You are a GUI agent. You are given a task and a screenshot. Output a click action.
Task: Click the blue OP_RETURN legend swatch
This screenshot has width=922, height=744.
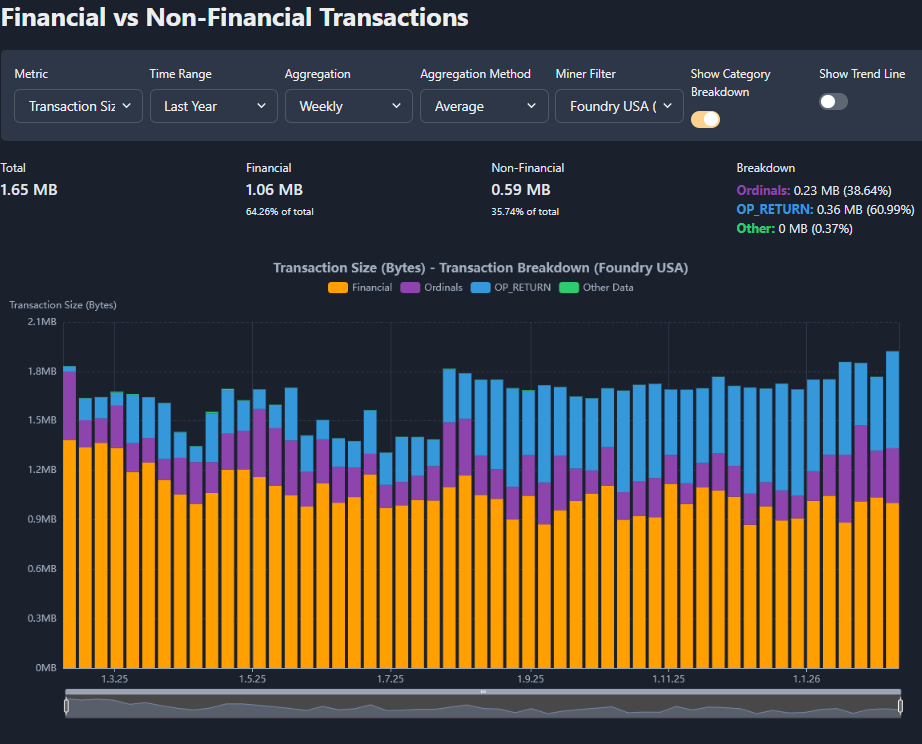pos(480,288)
